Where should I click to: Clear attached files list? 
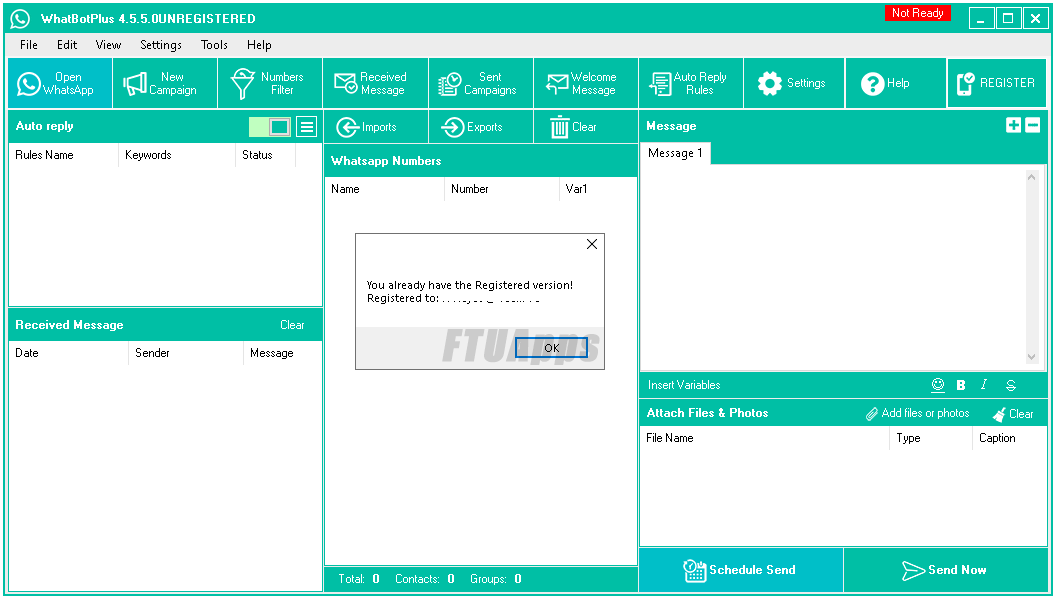[x=1013, y=414]
